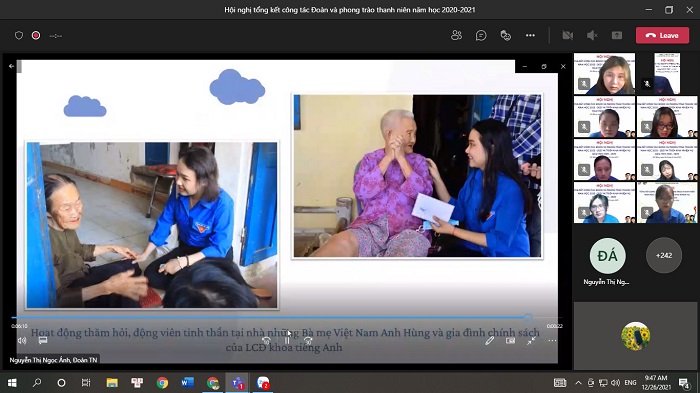
Task: Click the right slide photo with envelope
Action: [417, 176]
